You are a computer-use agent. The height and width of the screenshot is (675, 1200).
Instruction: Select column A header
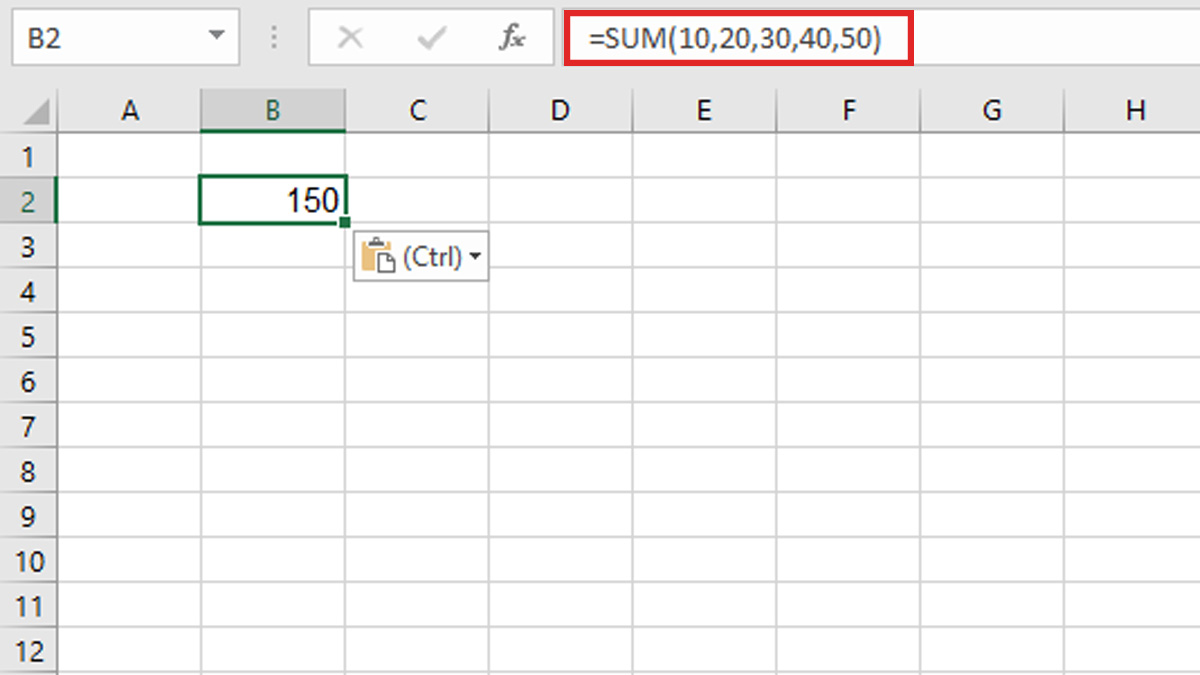tap(129, 111)
